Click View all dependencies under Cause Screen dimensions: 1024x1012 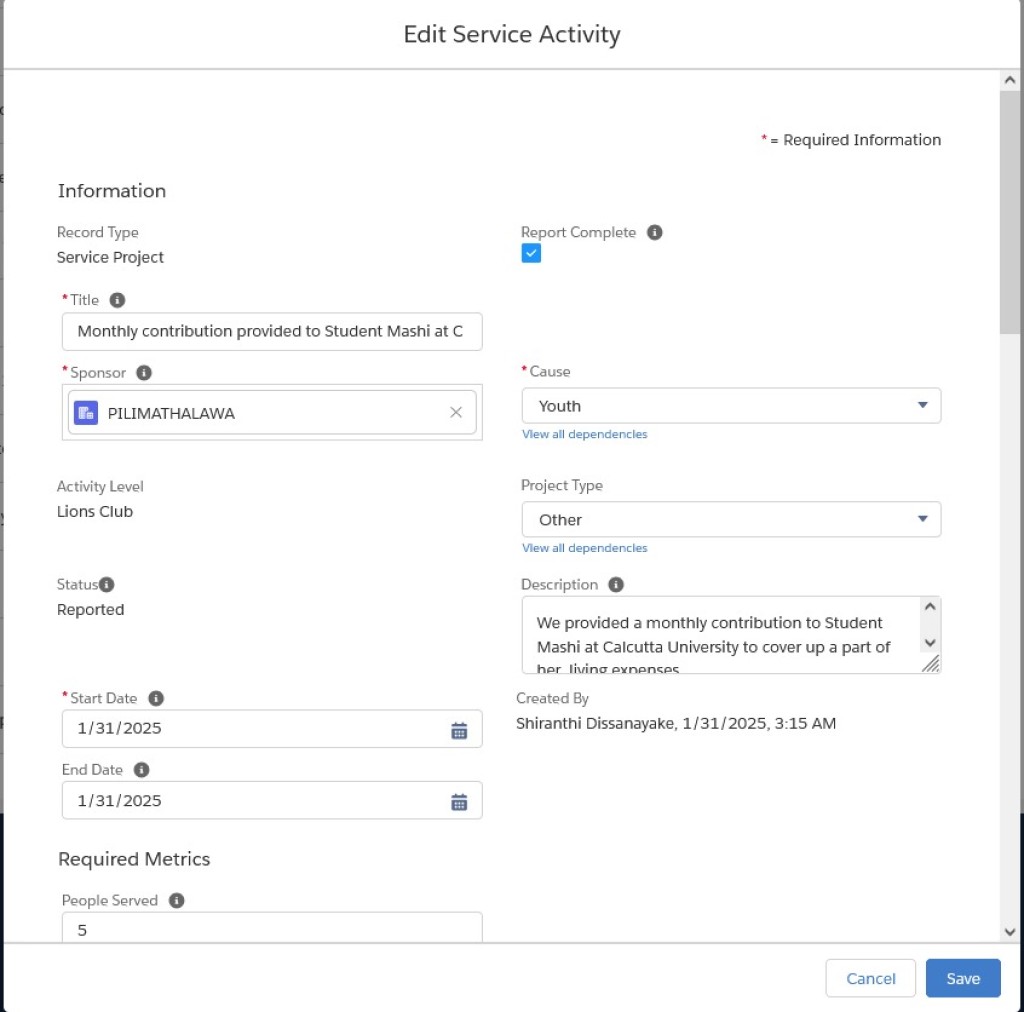pos(584,434)
